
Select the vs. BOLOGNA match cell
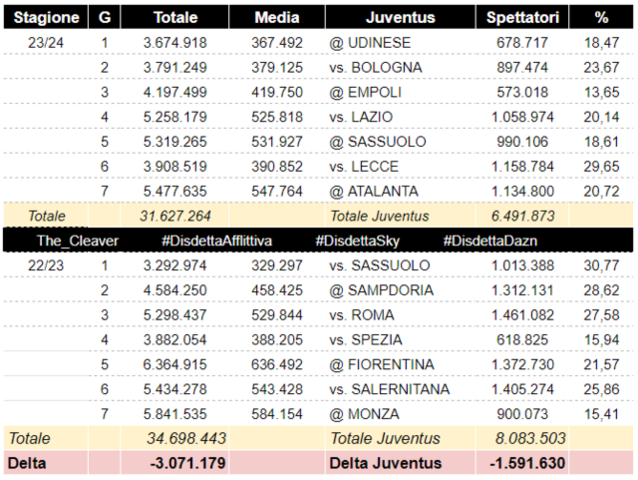click(375, 67)
